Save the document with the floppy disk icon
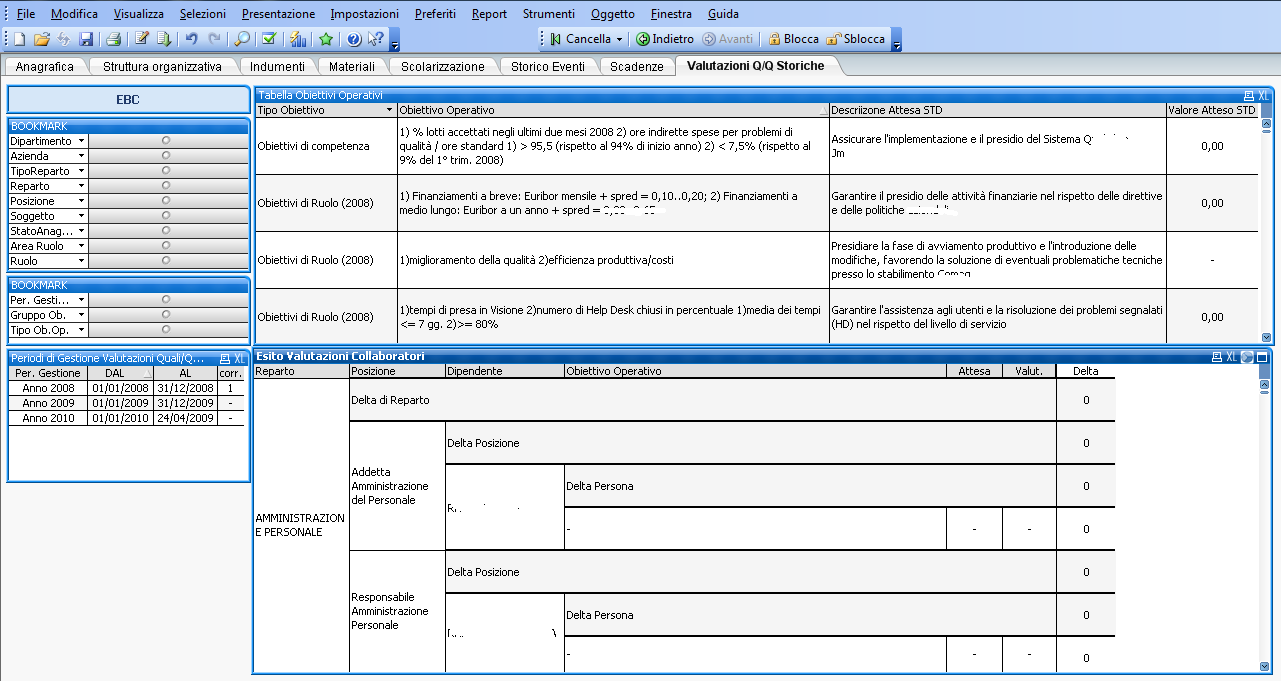This screenshot has height=681, width=1281. pos(86,39)
